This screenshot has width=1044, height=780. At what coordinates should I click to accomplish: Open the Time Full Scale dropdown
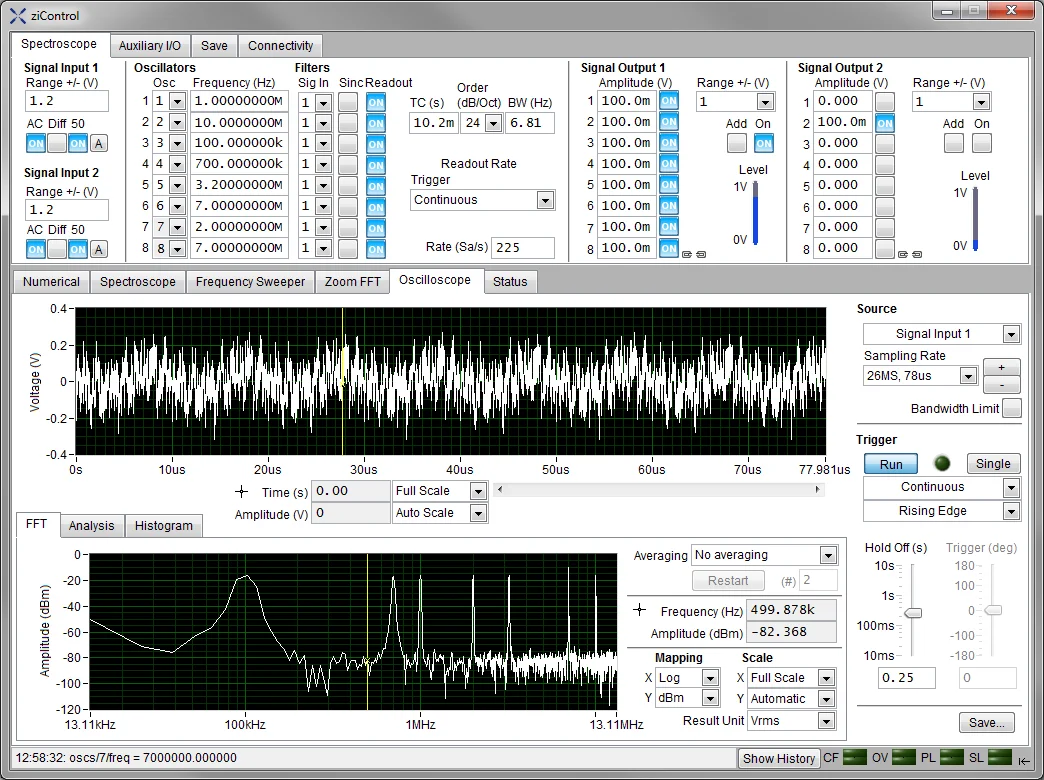[478, 492]
